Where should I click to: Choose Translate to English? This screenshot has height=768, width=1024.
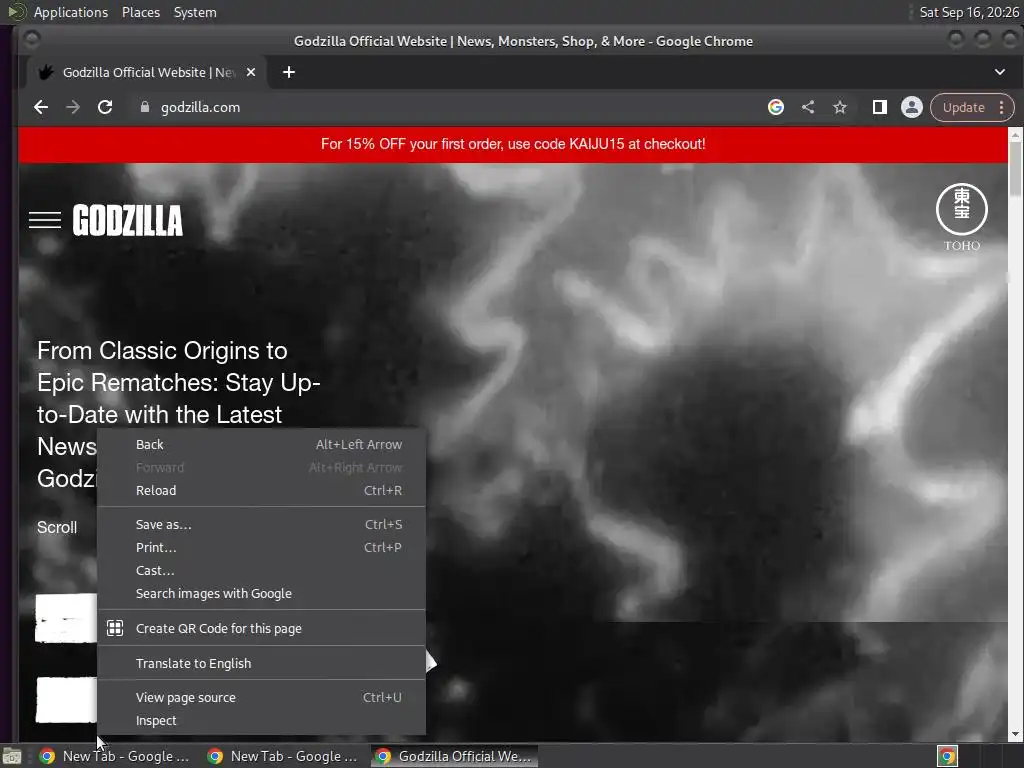(261, 663)
